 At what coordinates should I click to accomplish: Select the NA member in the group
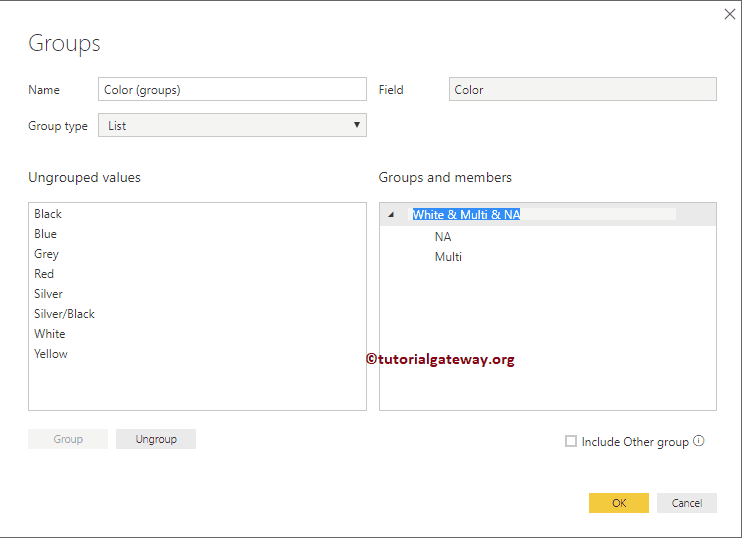(x=442, y=237)
